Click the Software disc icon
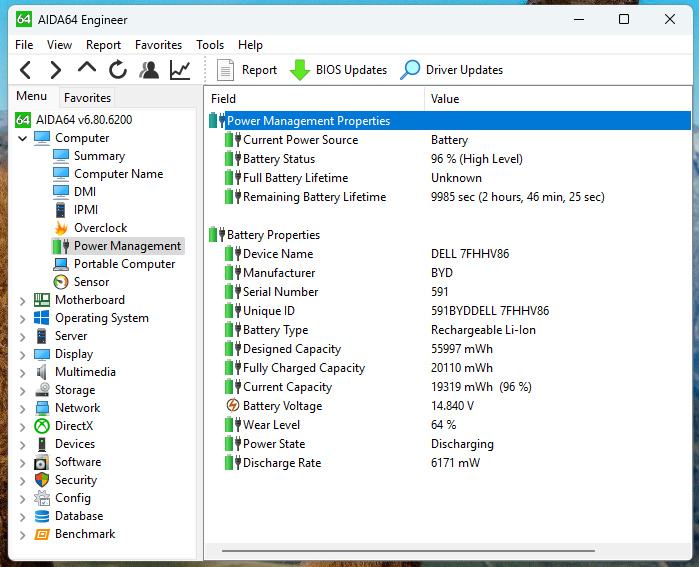This screenshot has width=699, height=567. (x=42, y=462)
